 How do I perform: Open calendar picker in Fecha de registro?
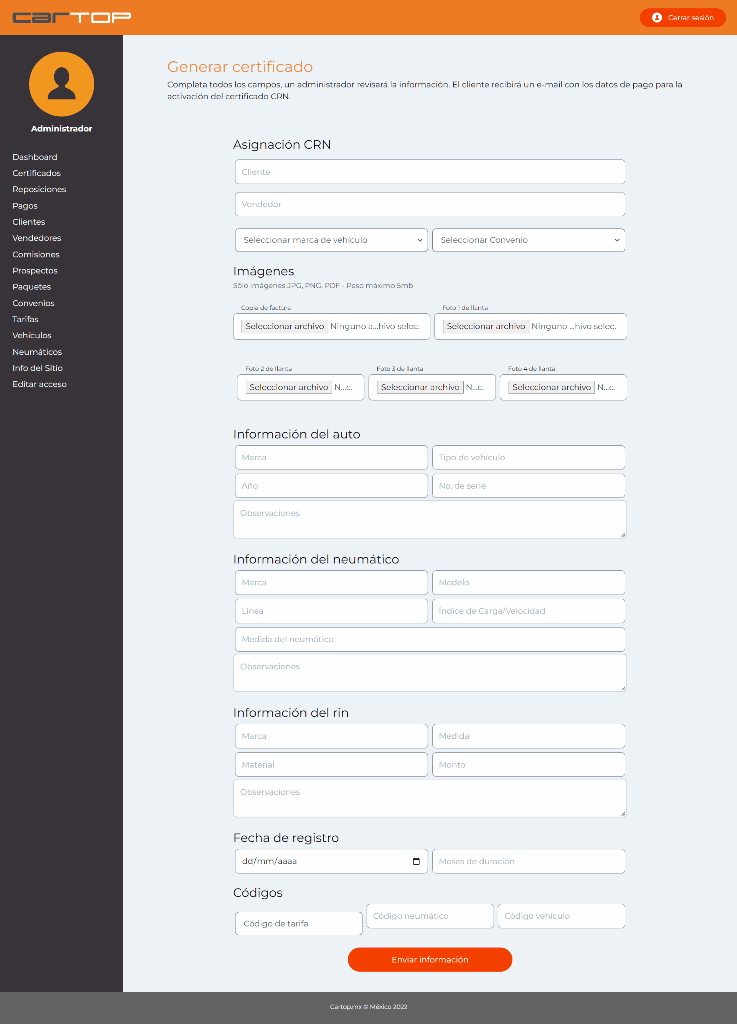coord(416,861)
